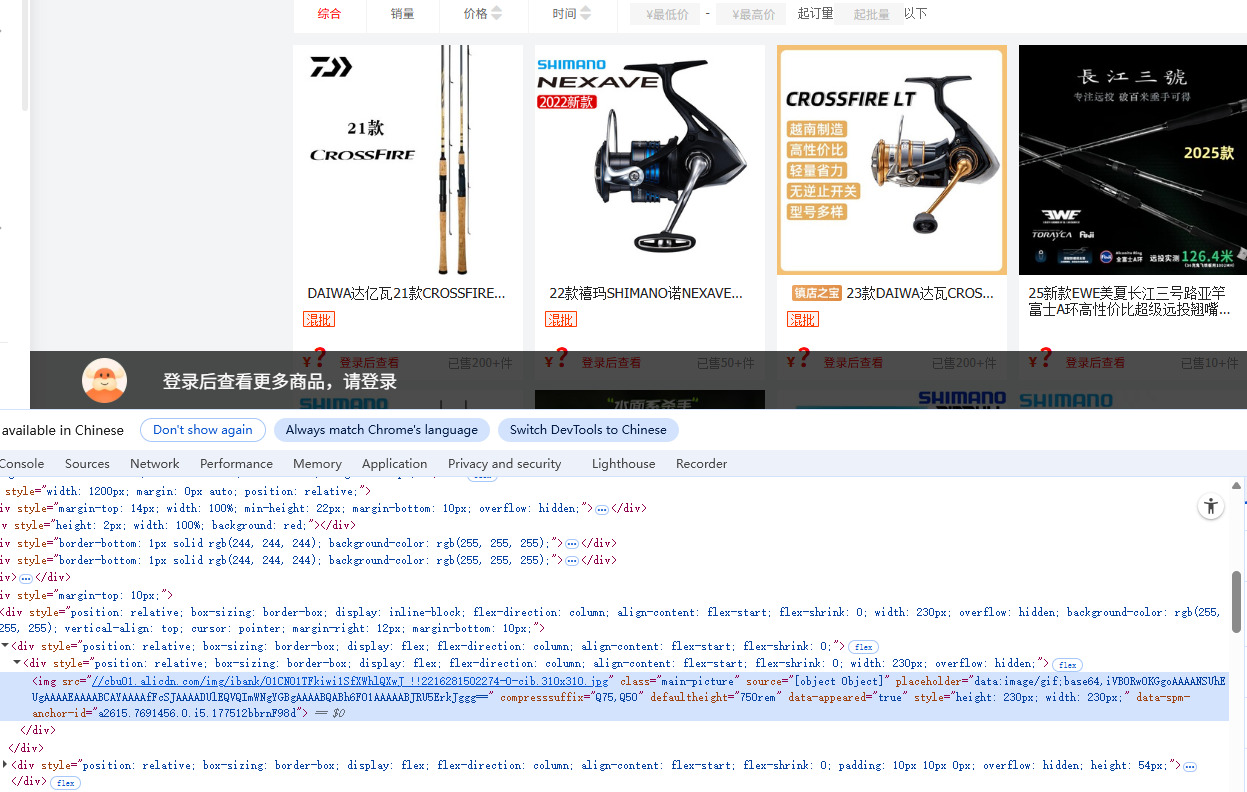Sort results by 销量
The width and height of the screenshot is (1247, 792).
[x=402, y=14]
